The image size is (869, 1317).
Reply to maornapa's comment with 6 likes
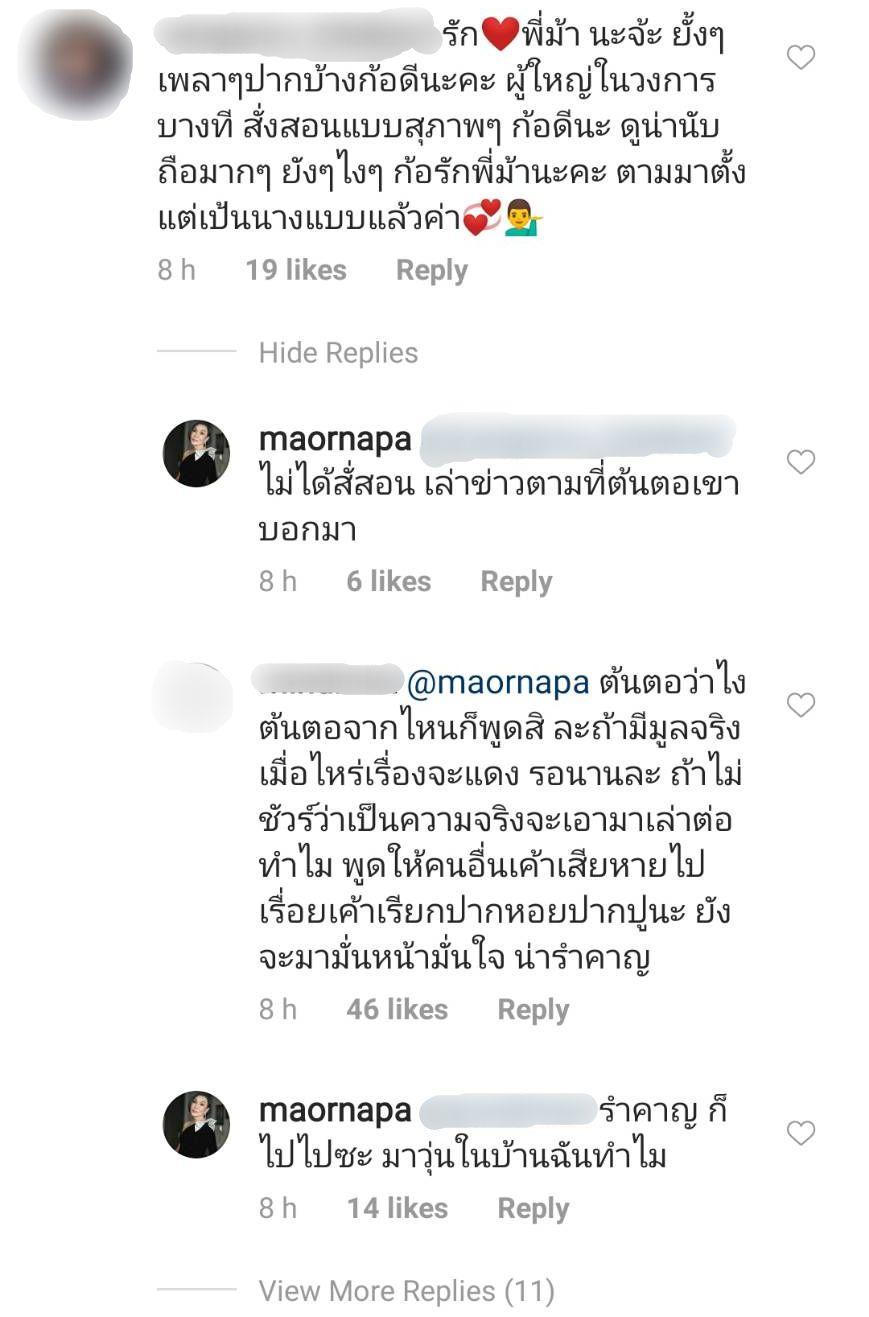(515, 582)
